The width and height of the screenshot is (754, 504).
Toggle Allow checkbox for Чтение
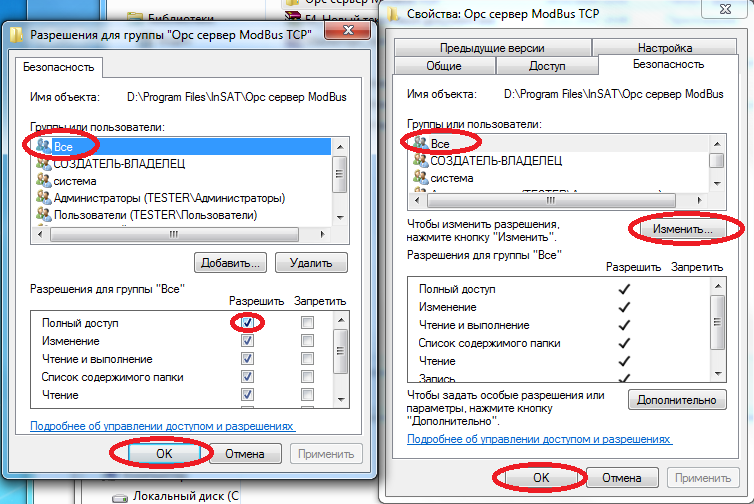coord(247,394)
